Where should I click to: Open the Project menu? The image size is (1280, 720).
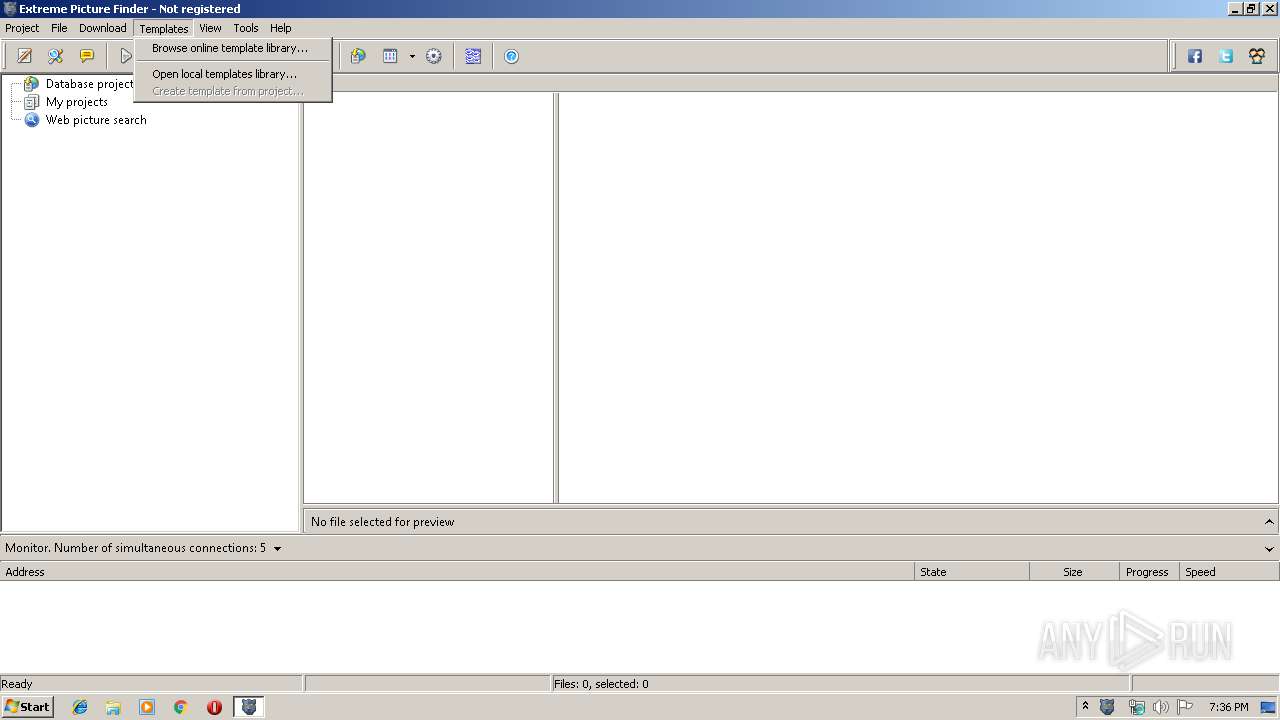(22, 28)
